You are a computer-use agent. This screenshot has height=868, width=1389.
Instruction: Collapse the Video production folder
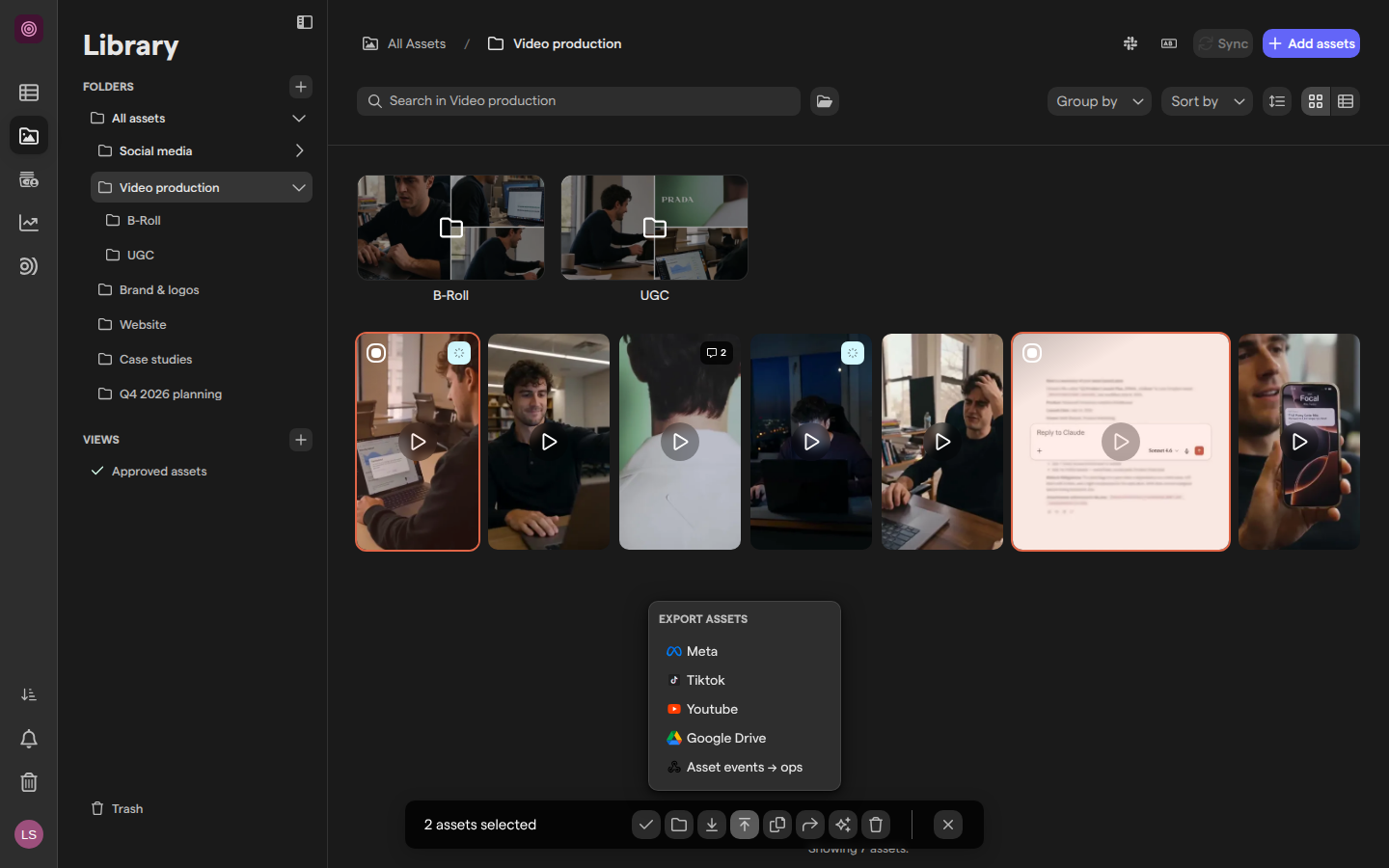(x=299, y=188)
